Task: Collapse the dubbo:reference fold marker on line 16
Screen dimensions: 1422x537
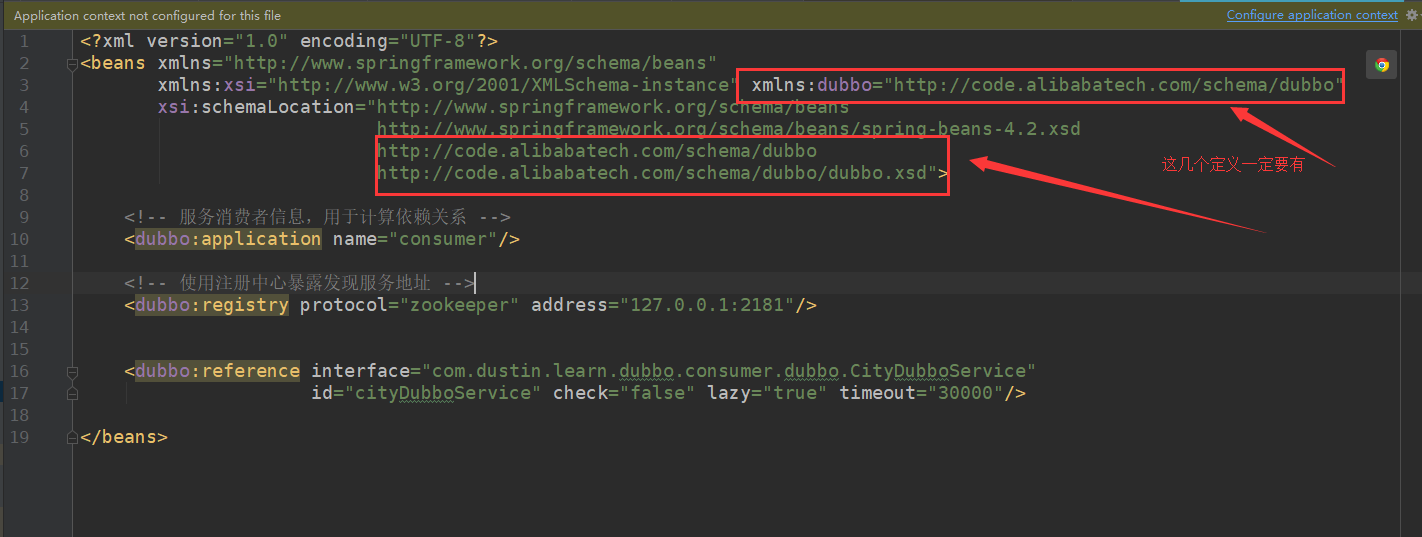Action: pyautogui.click(x=71, y=372)
